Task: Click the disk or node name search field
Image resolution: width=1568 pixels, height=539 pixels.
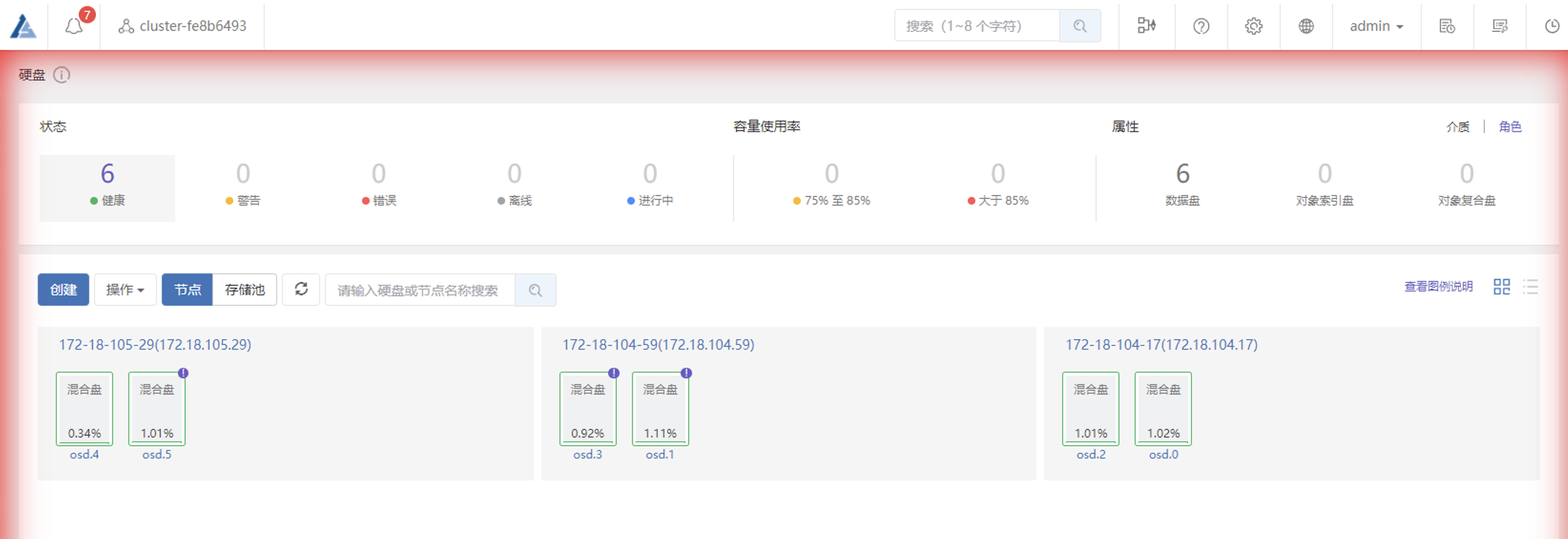Action: [x=420, y=290]
